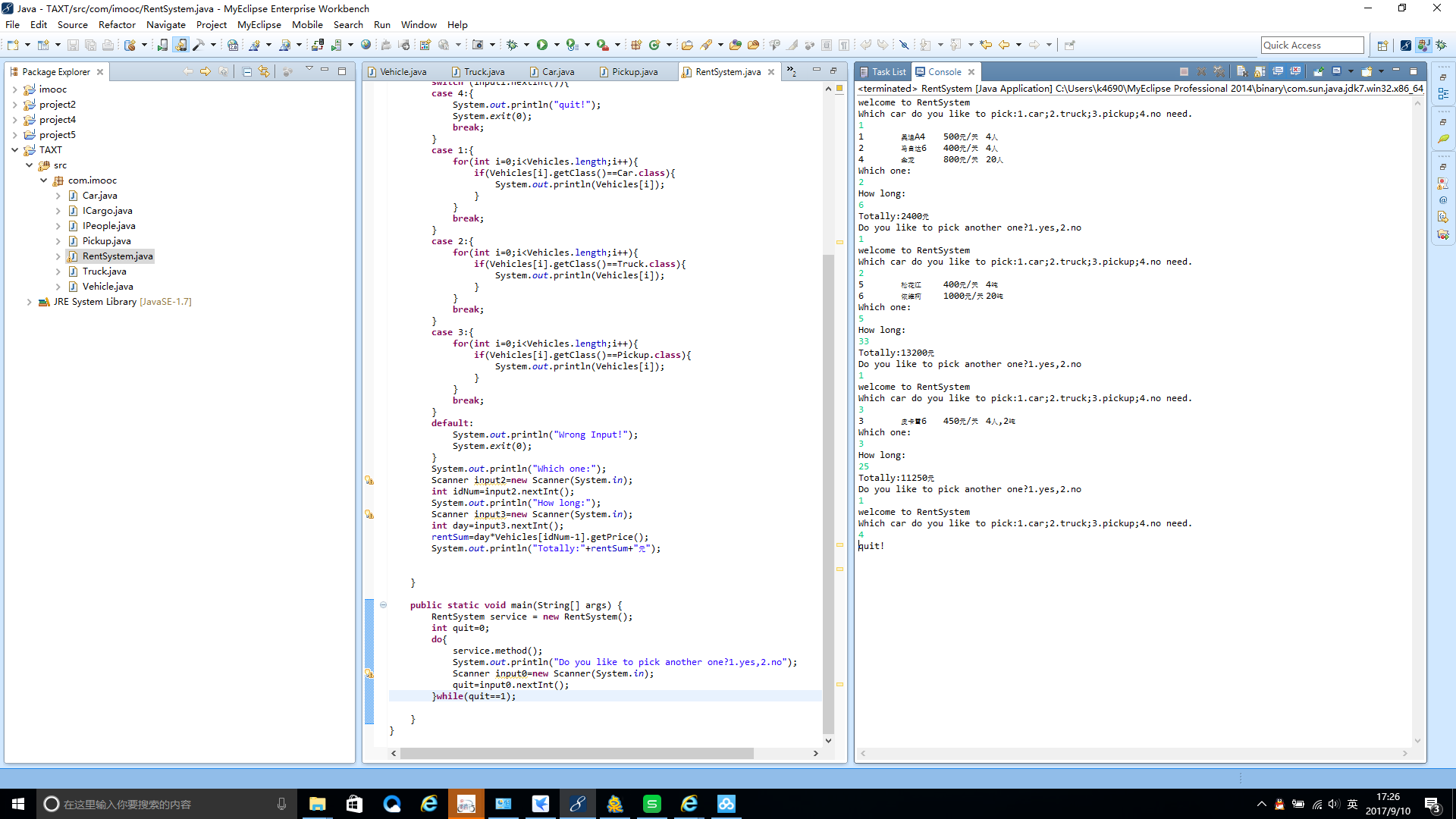Image resolution: width=1456 pixels, height=819 pixels.
Task: Select Truck.java in Package Explorer
Action: pos(104,271)
